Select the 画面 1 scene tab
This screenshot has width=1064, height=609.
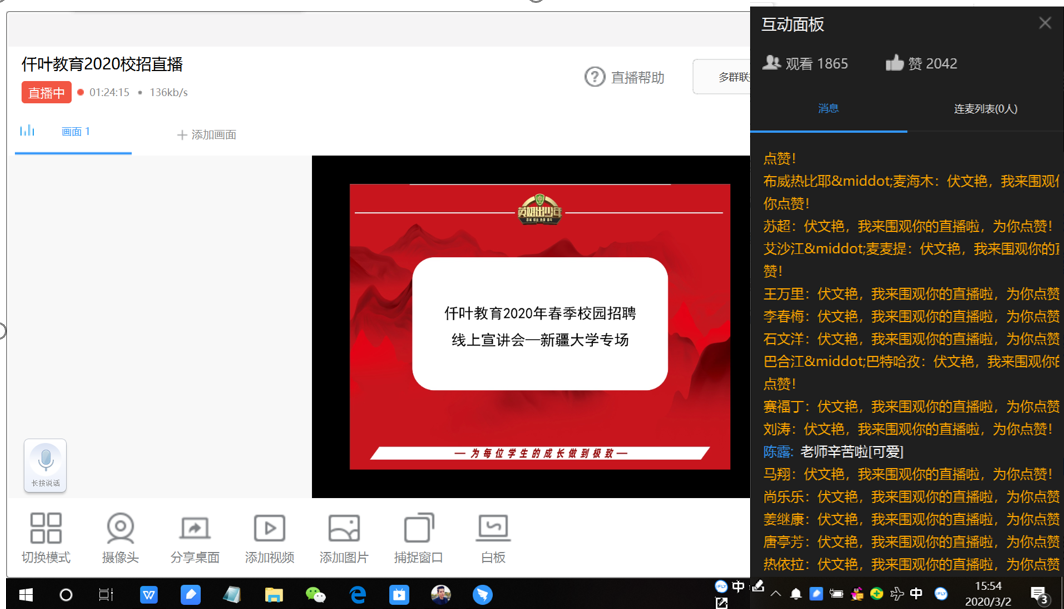pos(75,132)
